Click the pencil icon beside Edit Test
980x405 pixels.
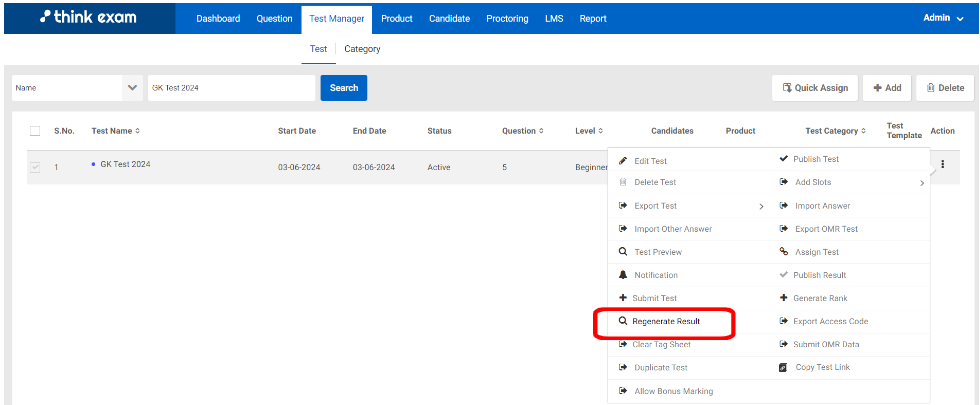pyautogui.click(x=623, y=160)
